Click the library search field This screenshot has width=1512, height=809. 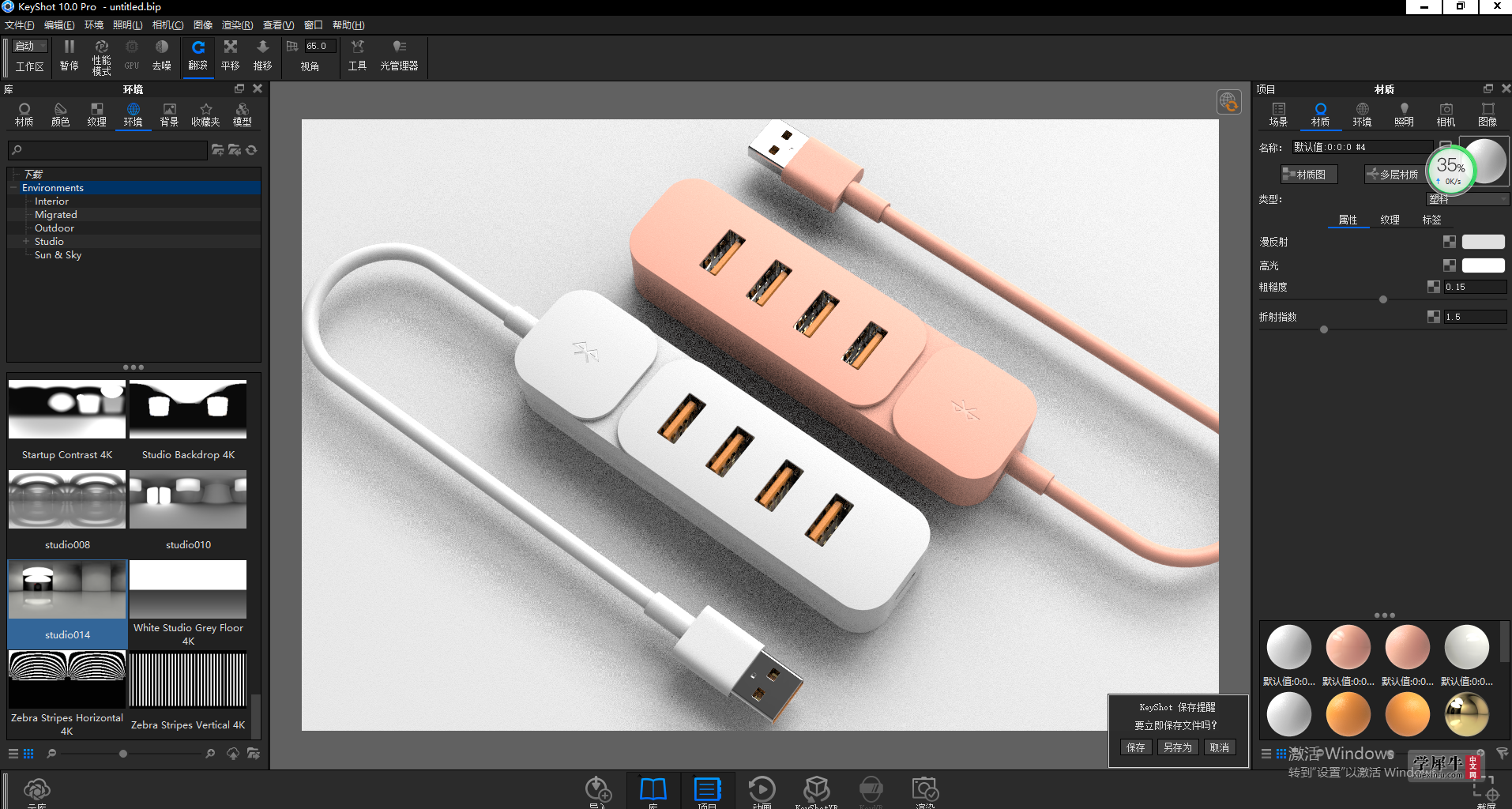coord(108,150)
